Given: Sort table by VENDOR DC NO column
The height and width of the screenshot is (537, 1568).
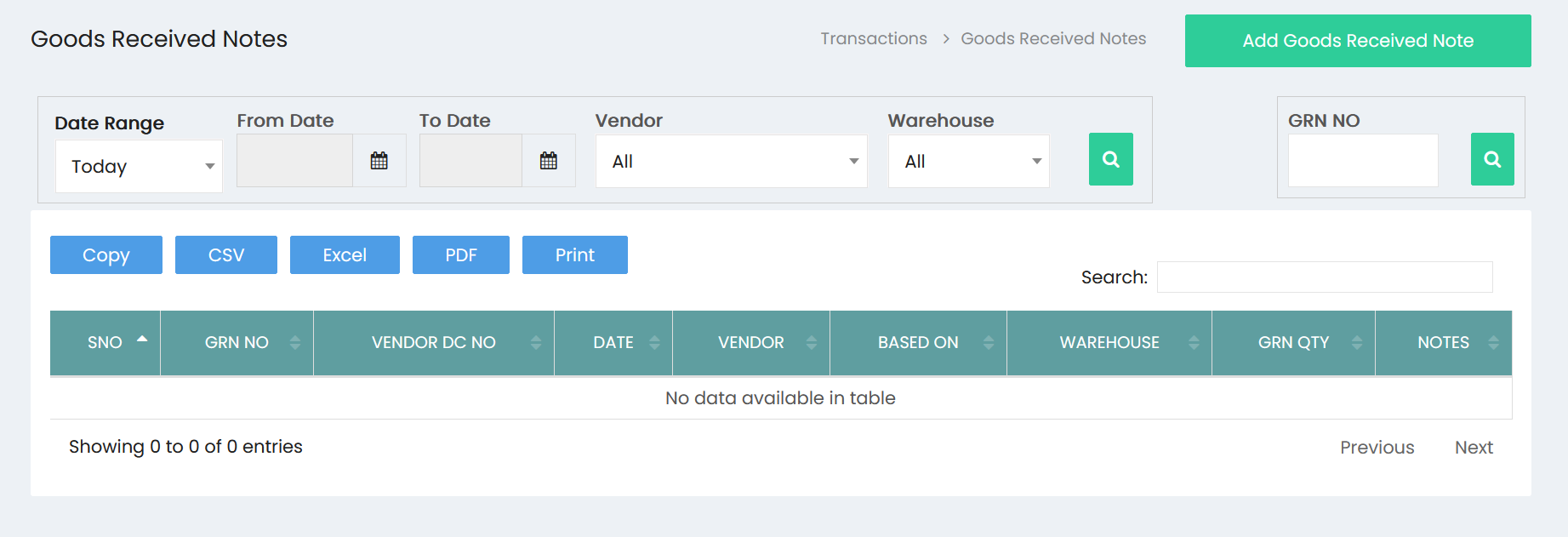Looking at the screenshot, I should pos(434,342).
